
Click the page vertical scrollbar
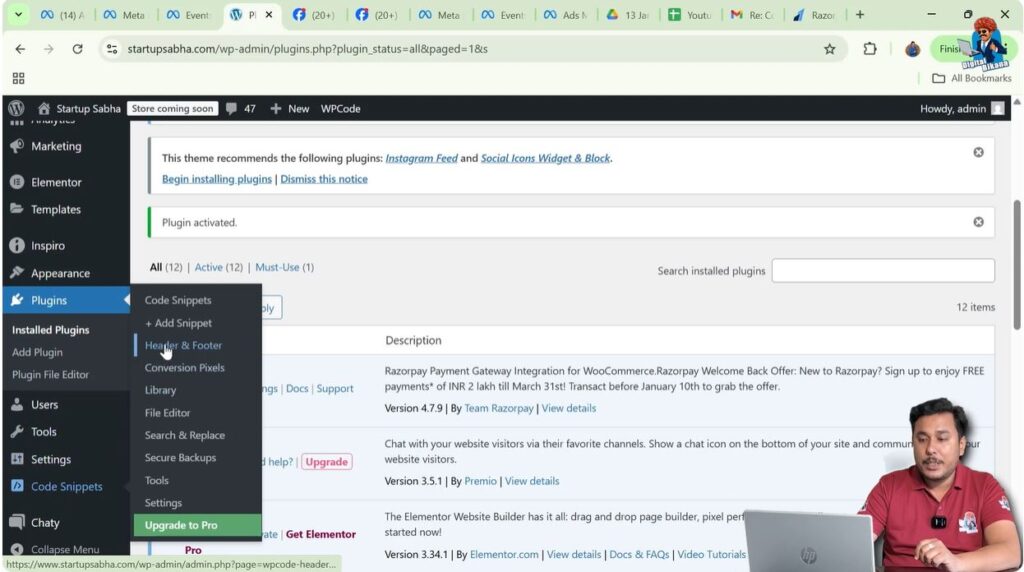(x=1017, y=266)
